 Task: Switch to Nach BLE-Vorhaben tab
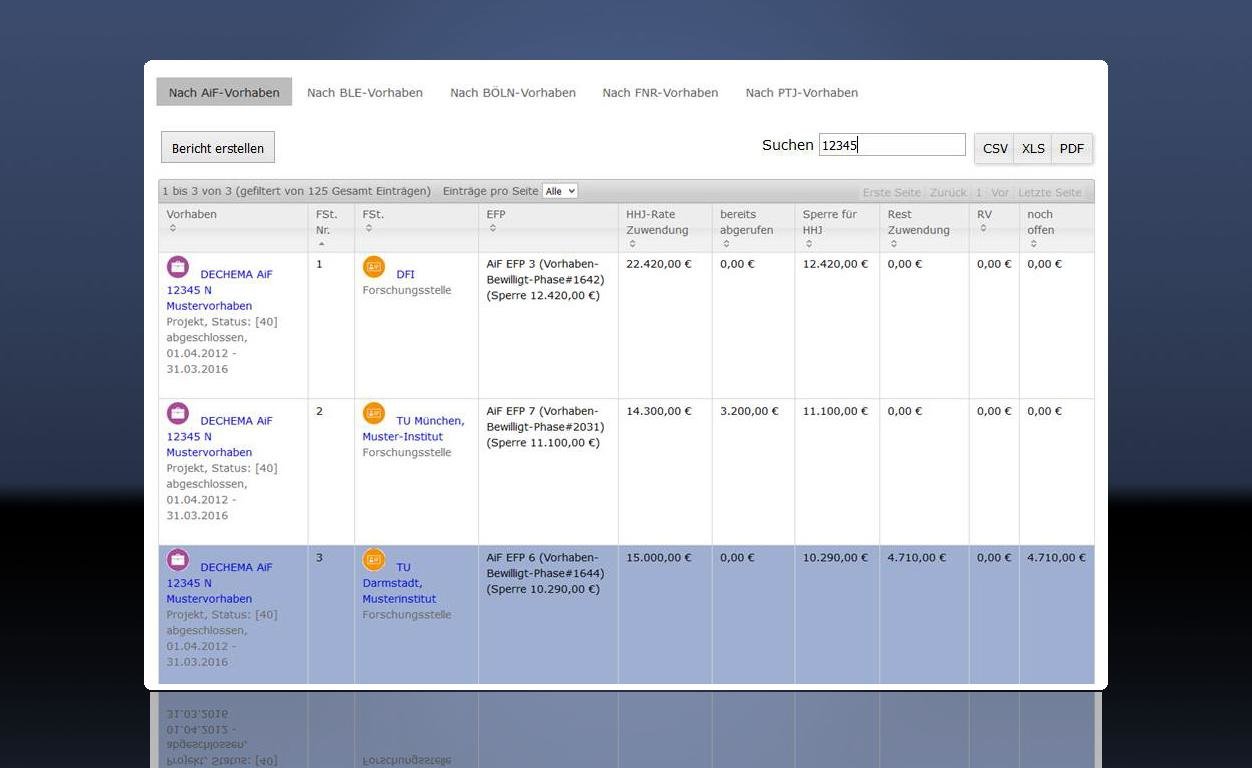365,93
